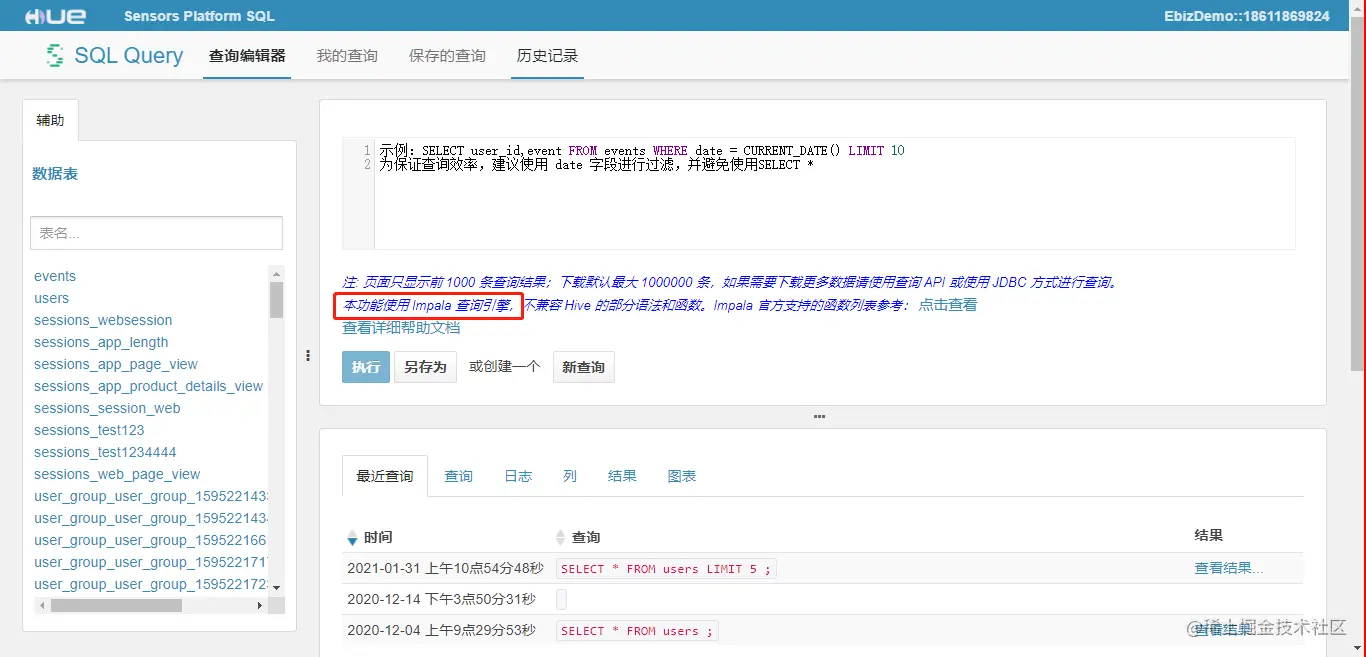Open 查看详细帮助文档 link
The height and width of the screenshot is (657, 1366).
click(401, 327)
